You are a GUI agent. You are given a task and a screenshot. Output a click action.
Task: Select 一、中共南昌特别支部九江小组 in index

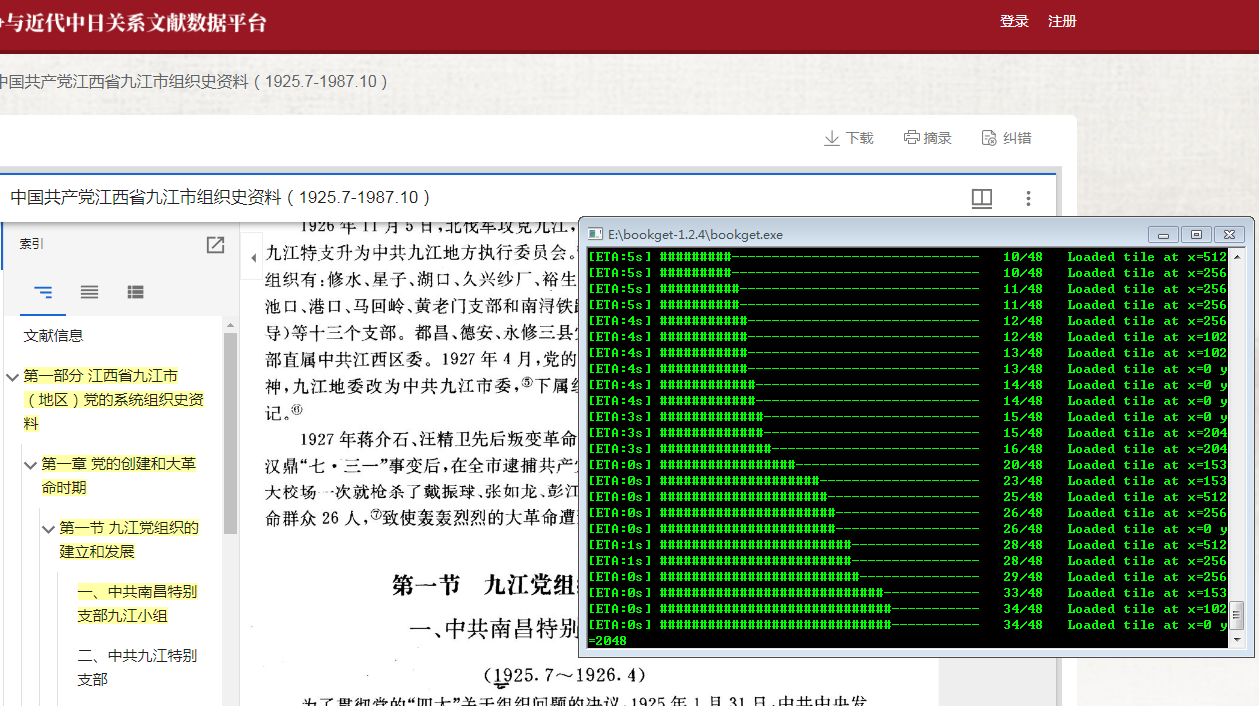137,603
